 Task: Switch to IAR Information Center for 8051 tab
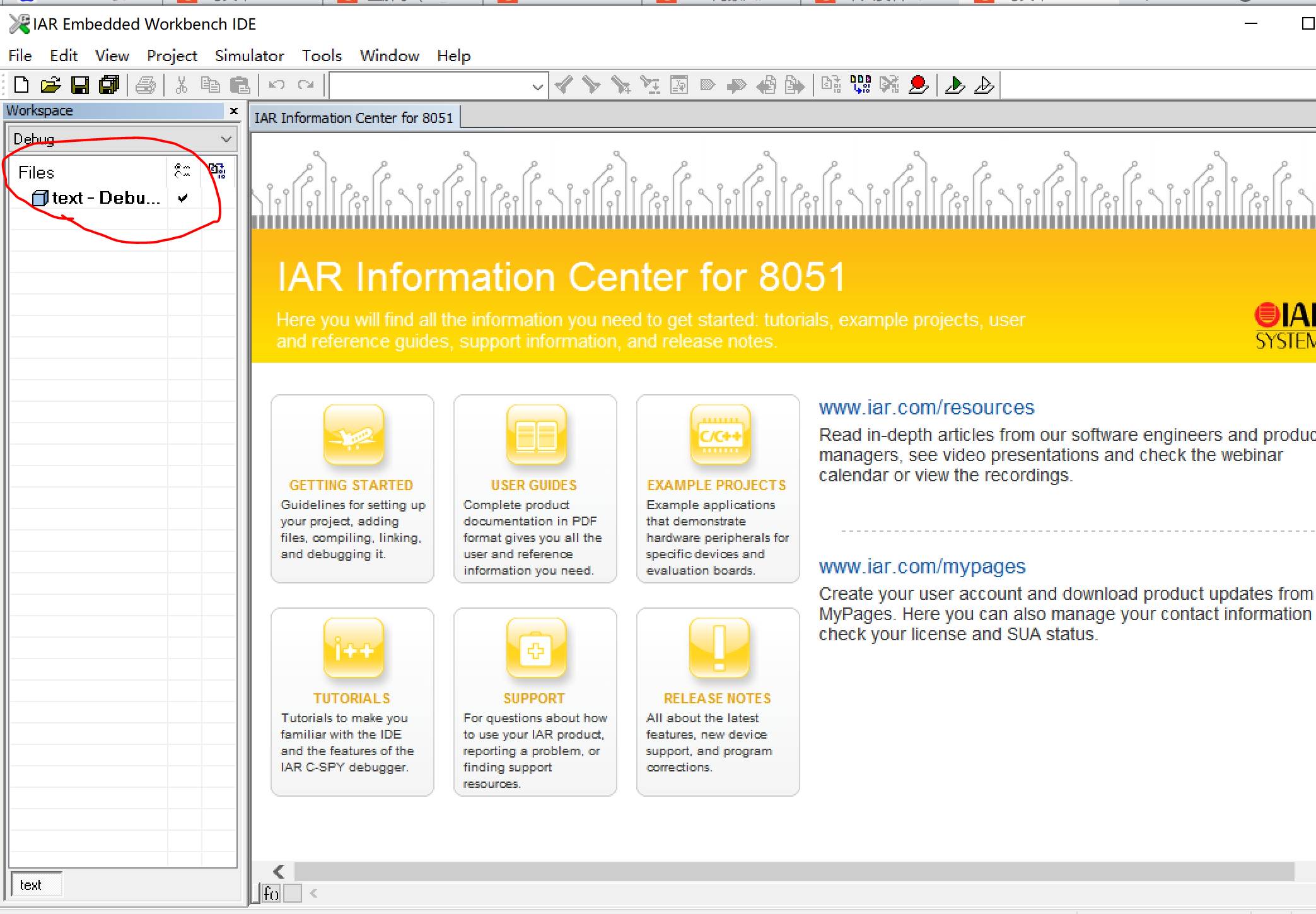tap(354, 118)
